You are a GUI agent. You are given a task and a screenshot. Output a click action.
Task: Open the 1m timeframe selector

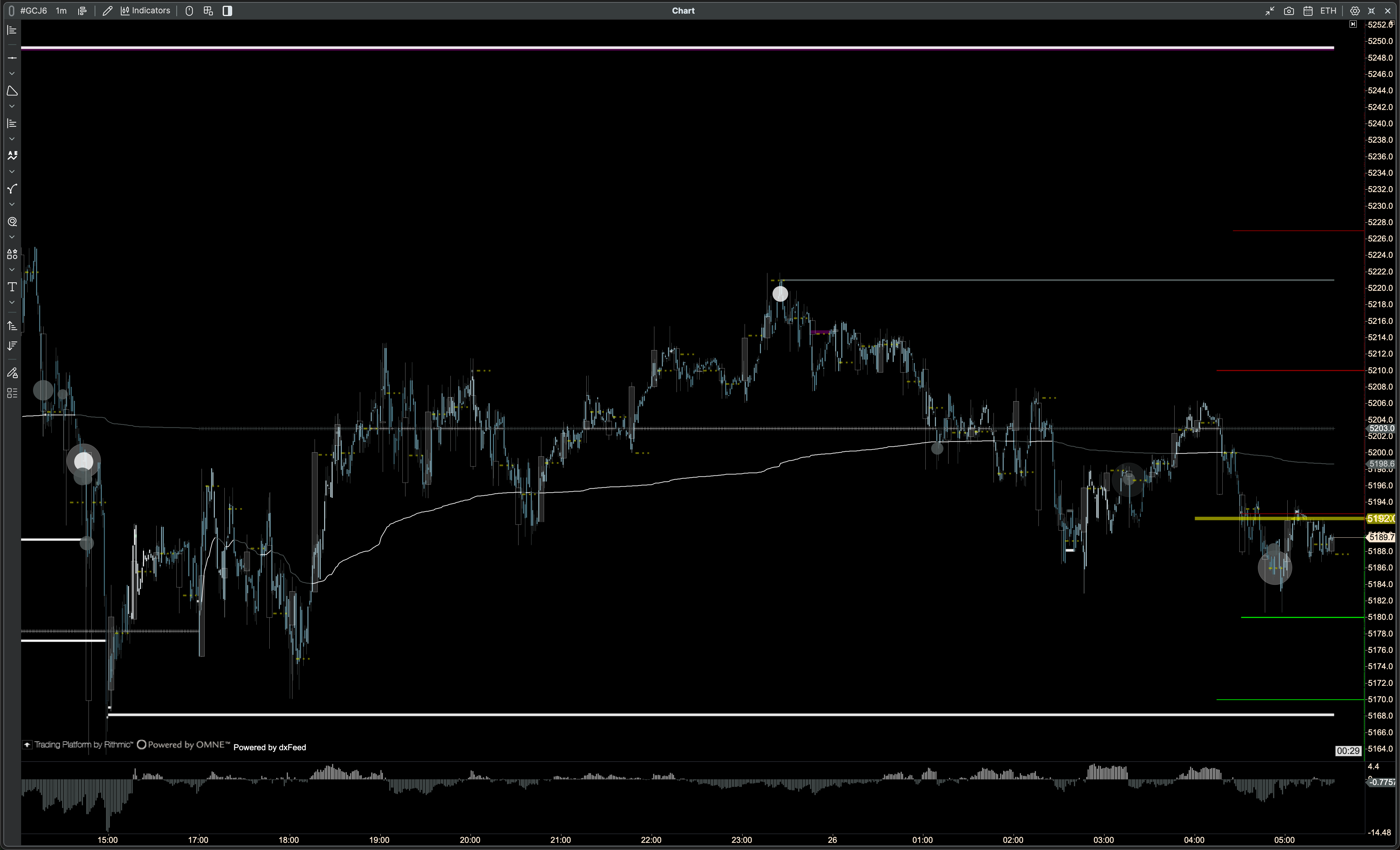[x=61, y=11]
